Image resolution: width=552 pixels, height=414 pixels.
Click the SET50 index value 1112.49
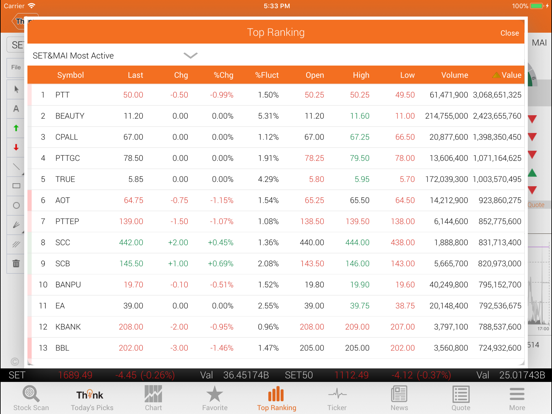[351, 375]
